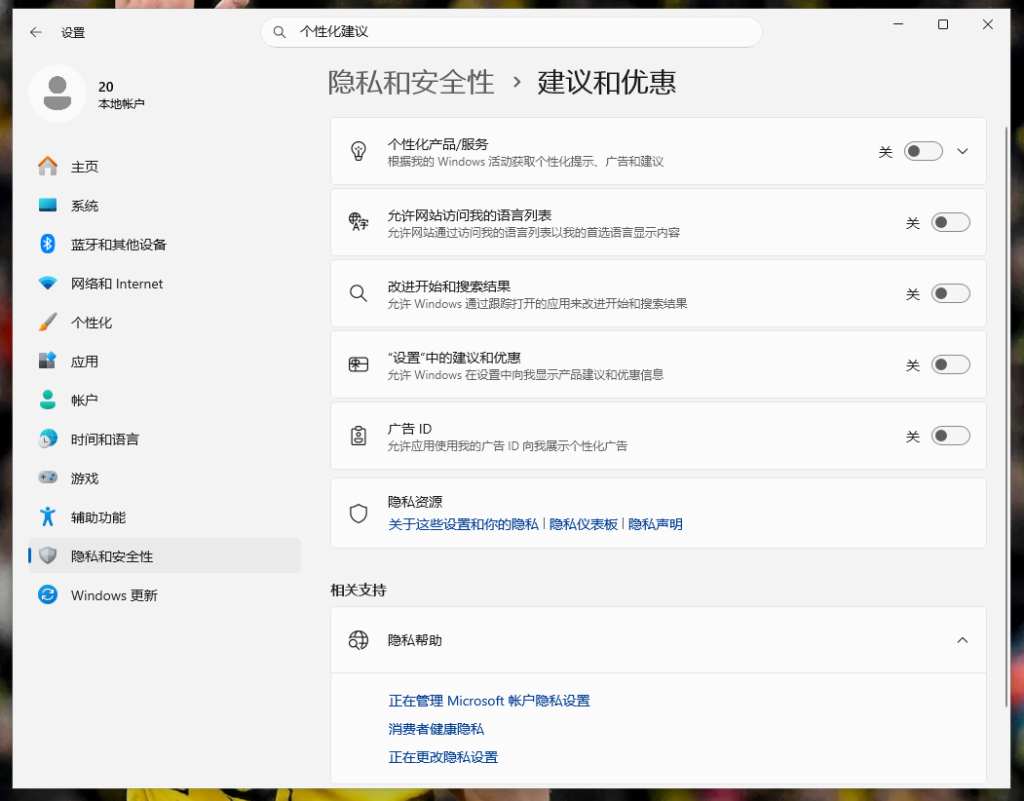Open the 隐私声明 link
The height and width of the screenshot is (801, 1024).
(x=655, y=524)
